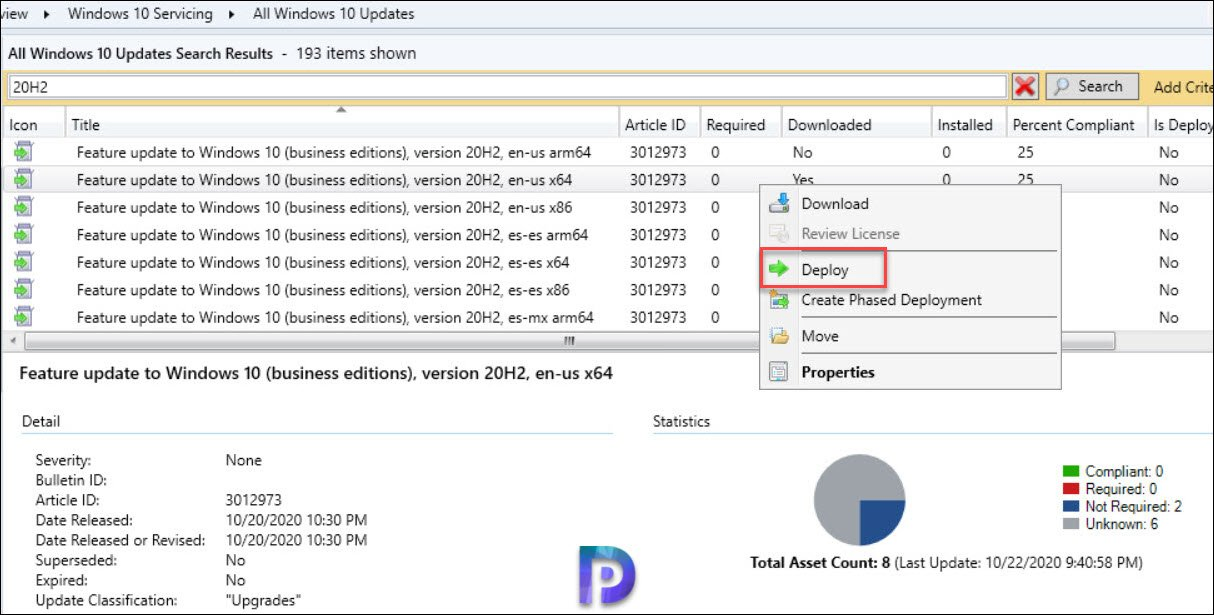Screen dimensions: 1214x615
Task: Click Downloaded value 'No' in arm64 row
Action: [x=802, y=153]
